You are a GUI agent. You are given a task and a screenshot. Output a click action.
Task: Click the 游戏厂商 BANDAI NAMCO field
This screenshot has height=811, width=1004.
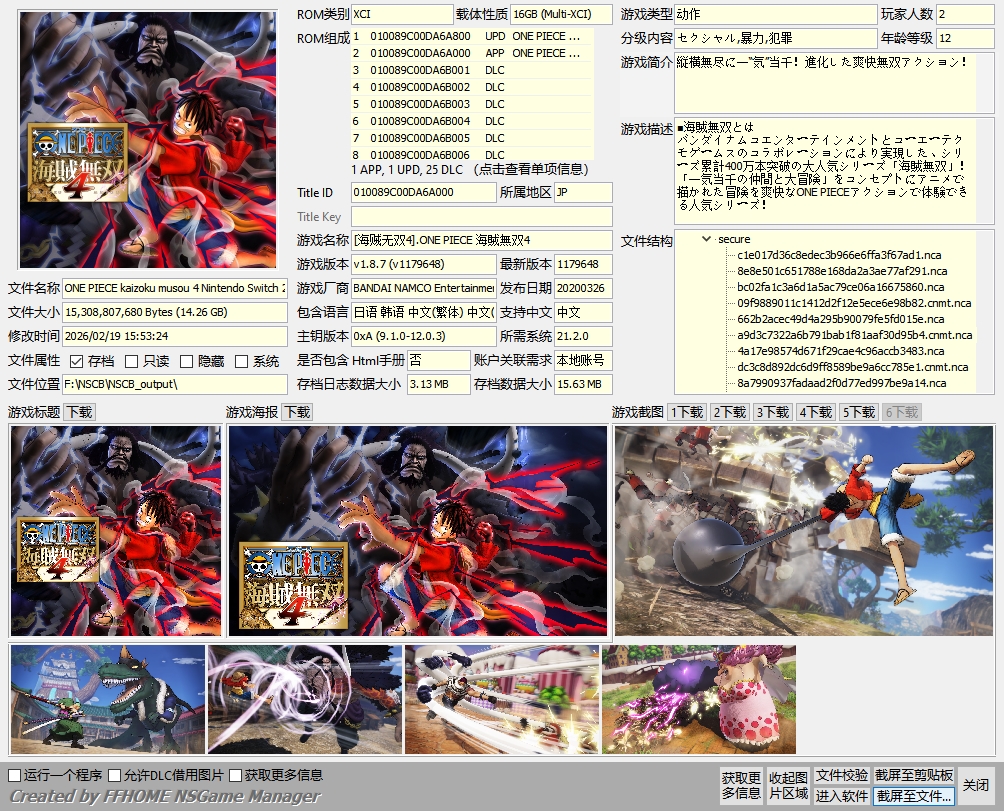coord(423,288)
